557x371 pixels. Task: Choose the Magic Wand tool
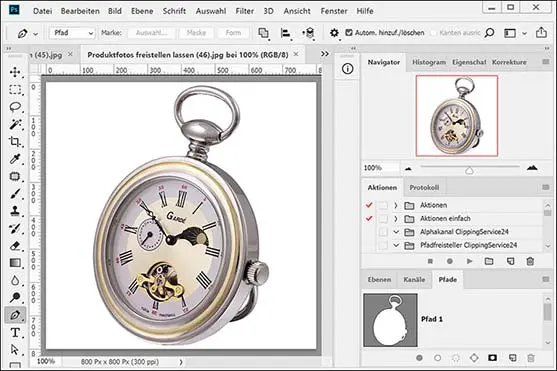15,124
